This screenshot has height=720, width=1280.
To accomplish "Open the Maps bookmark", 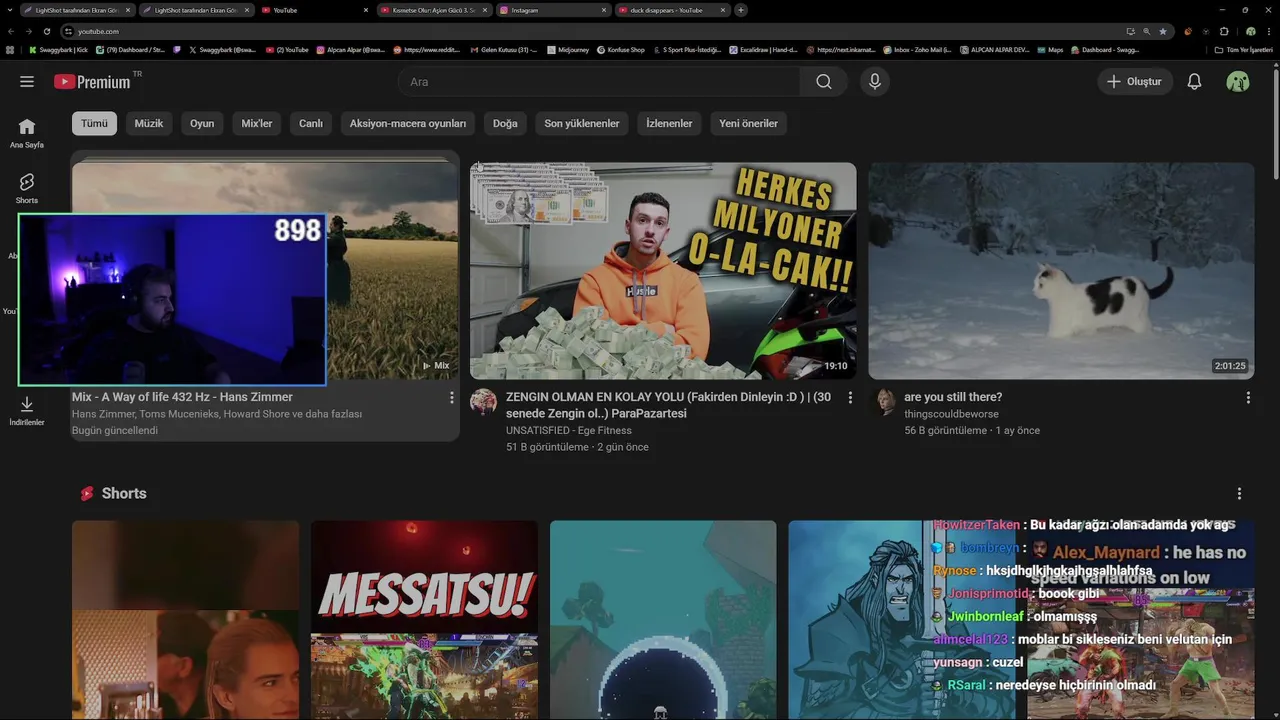I will 1051,49.
